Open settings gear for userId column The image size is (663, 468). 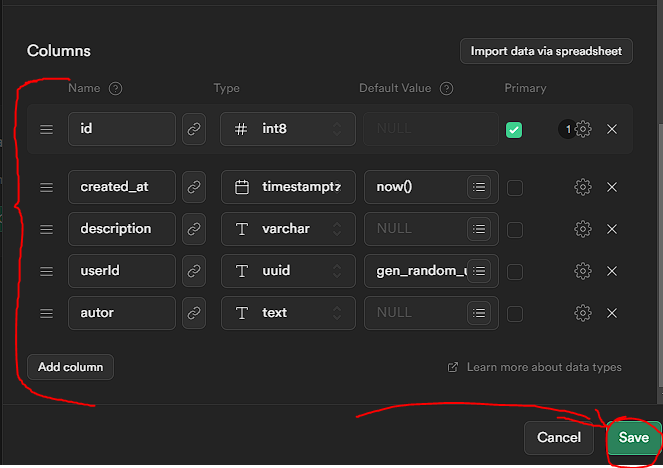(x=583, y=271)
